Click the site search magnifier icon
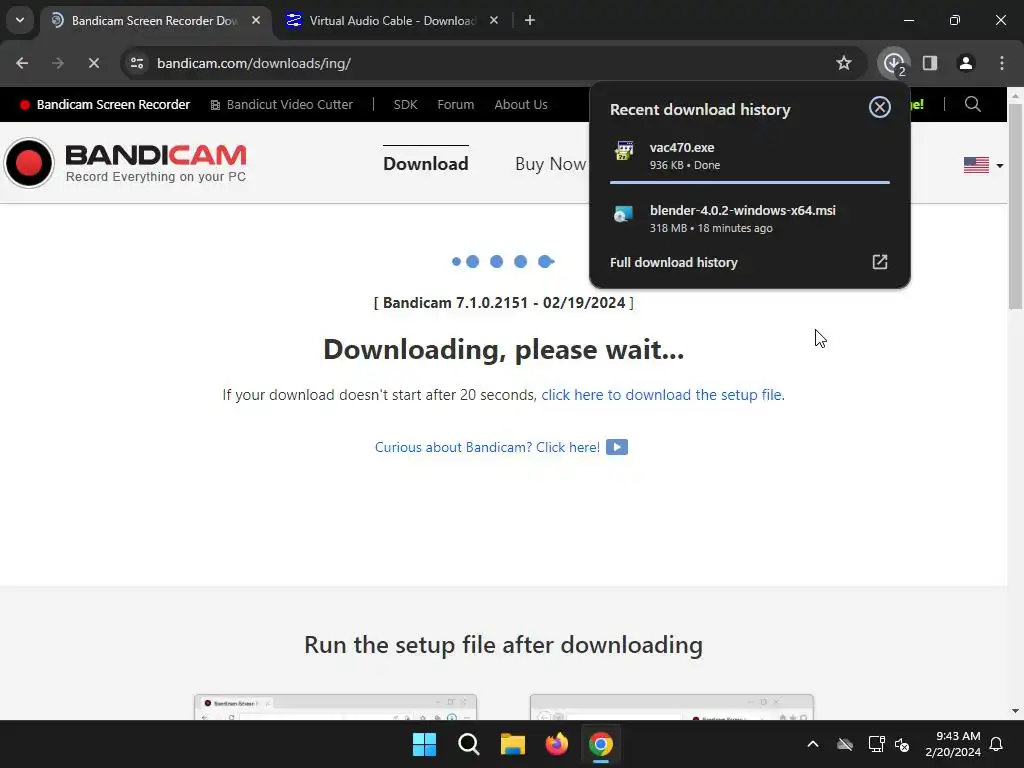The width and height of the screenshot is (1024, 768). (972, 104)
